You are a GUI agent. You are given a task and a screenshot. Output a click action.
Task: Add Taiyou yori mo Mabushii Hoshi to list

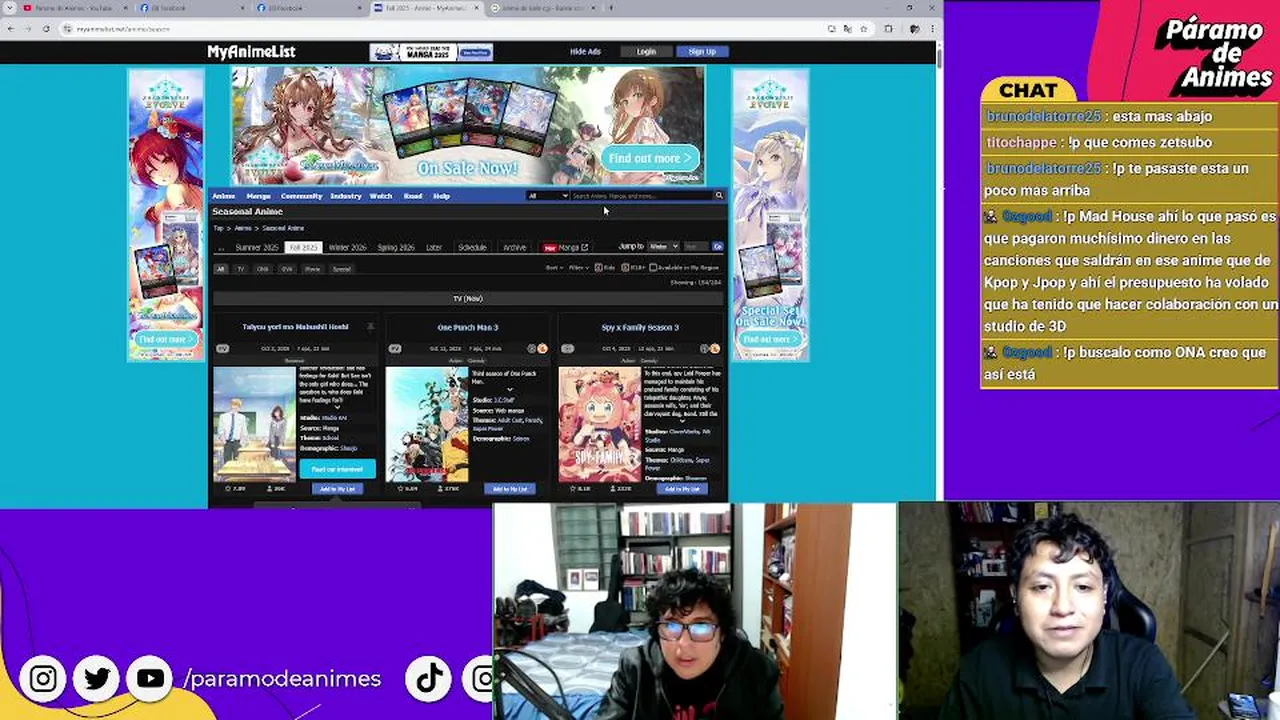click(x=337, y=489)
